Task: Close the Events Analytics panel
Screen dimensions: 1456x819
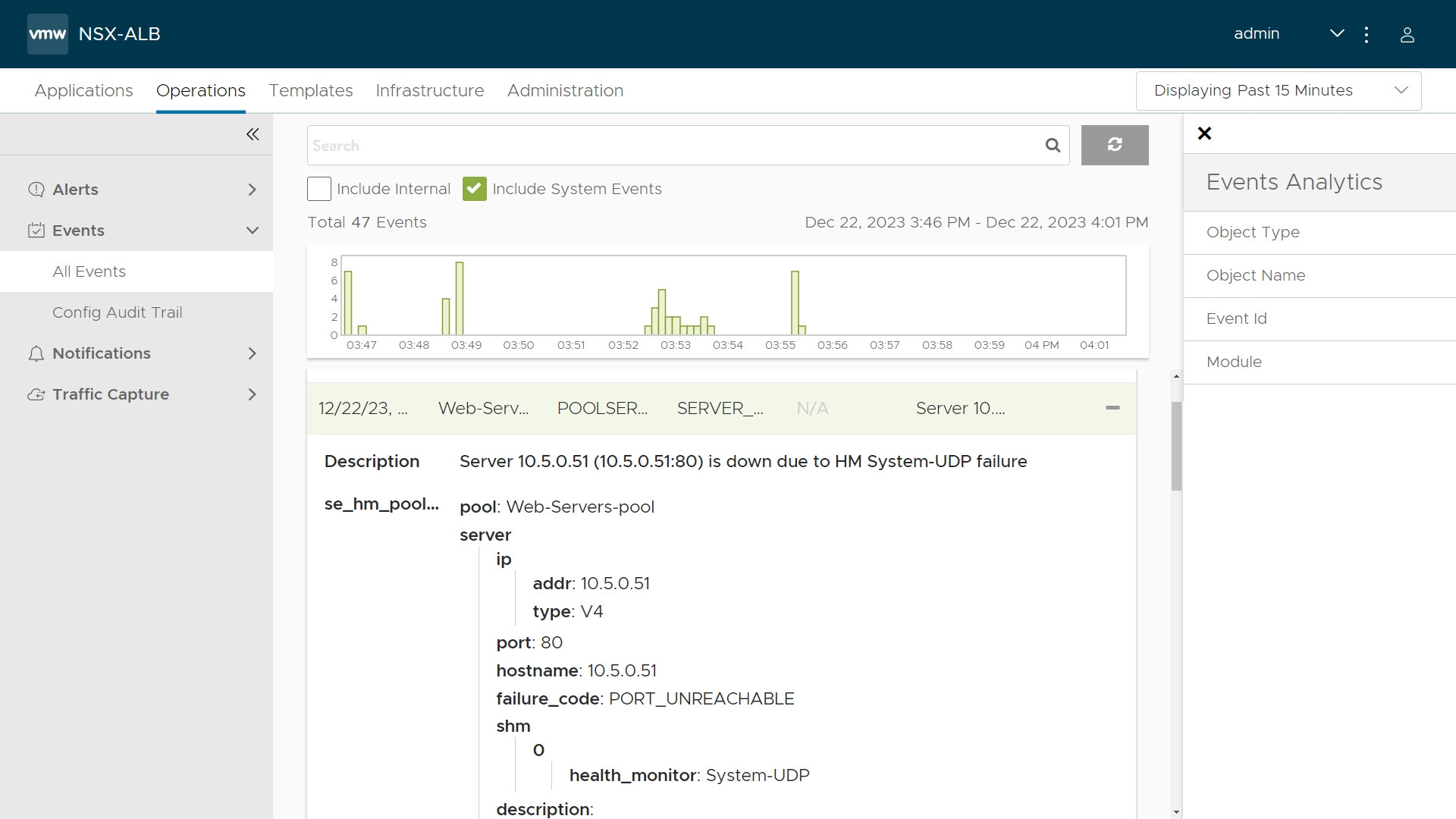Action: [1204, 133]
